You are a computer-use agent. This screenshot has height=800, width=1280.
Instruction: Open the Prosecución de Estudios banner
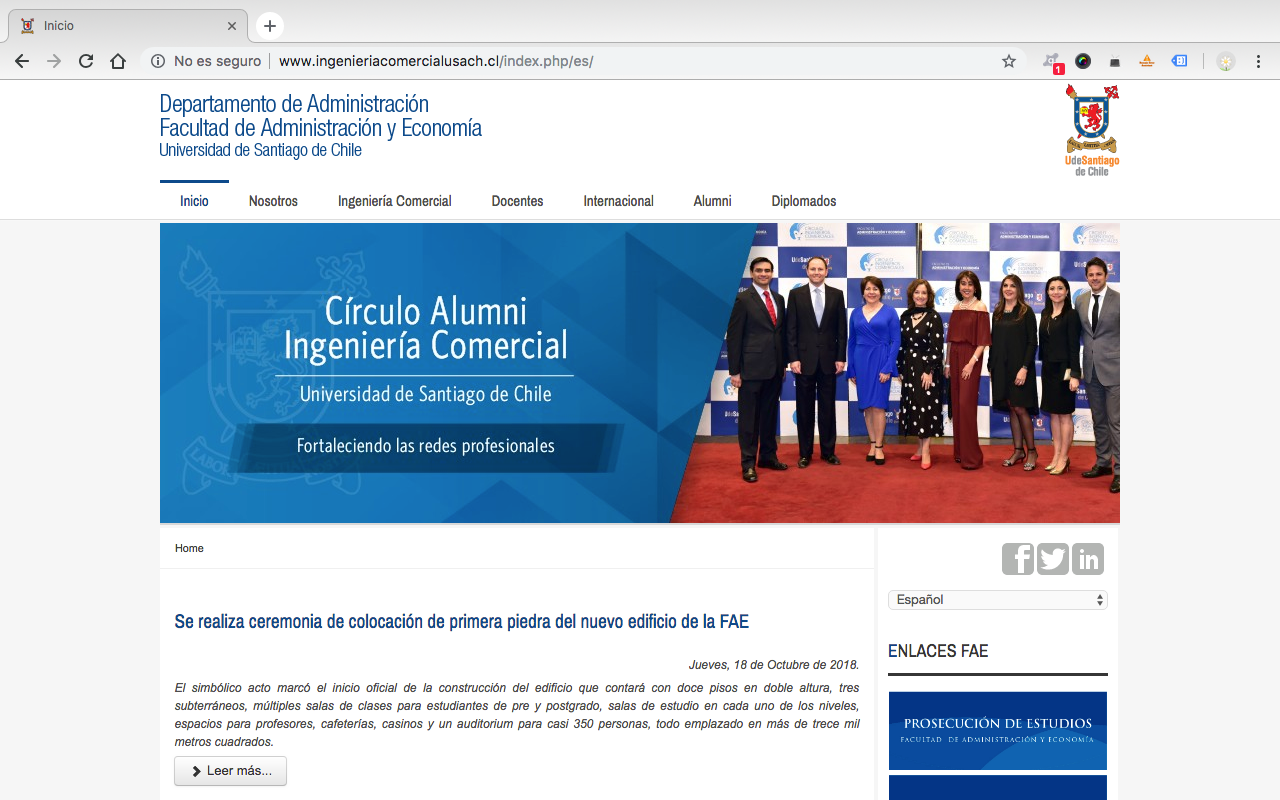(998, 731)
